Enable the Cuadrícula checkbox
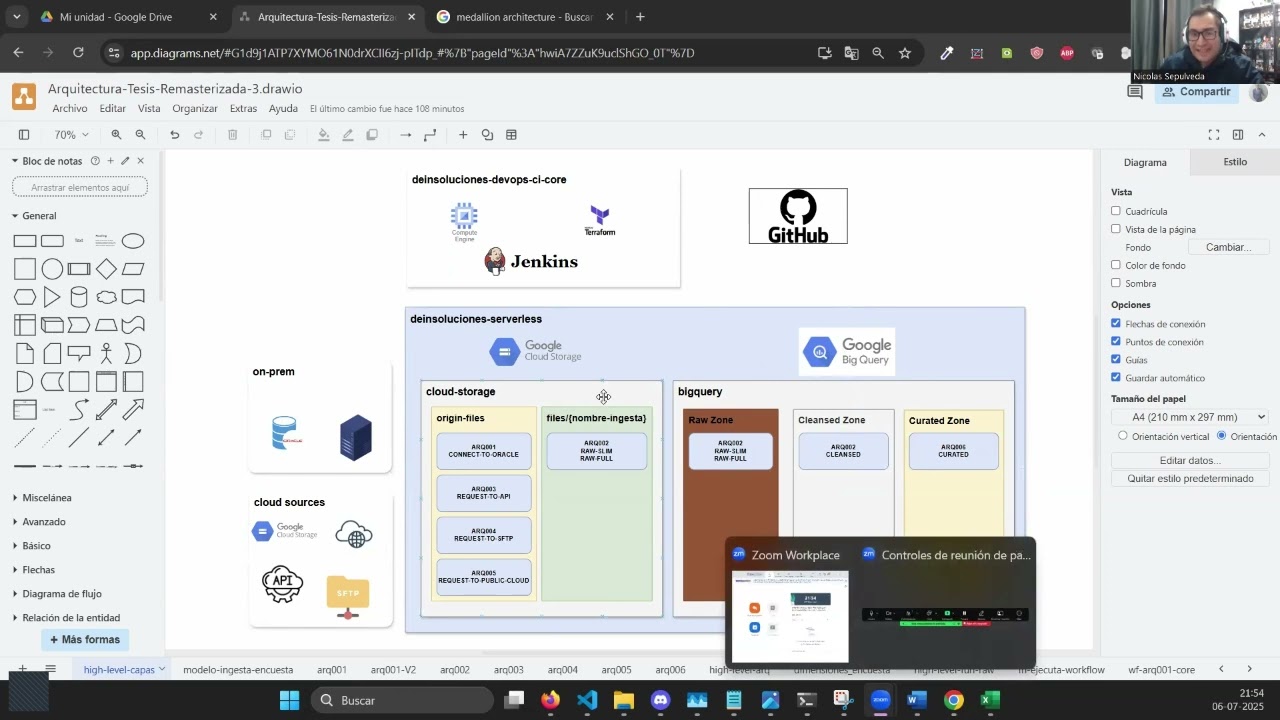This screenshot has height=720, width=1280. [1116, 211]
